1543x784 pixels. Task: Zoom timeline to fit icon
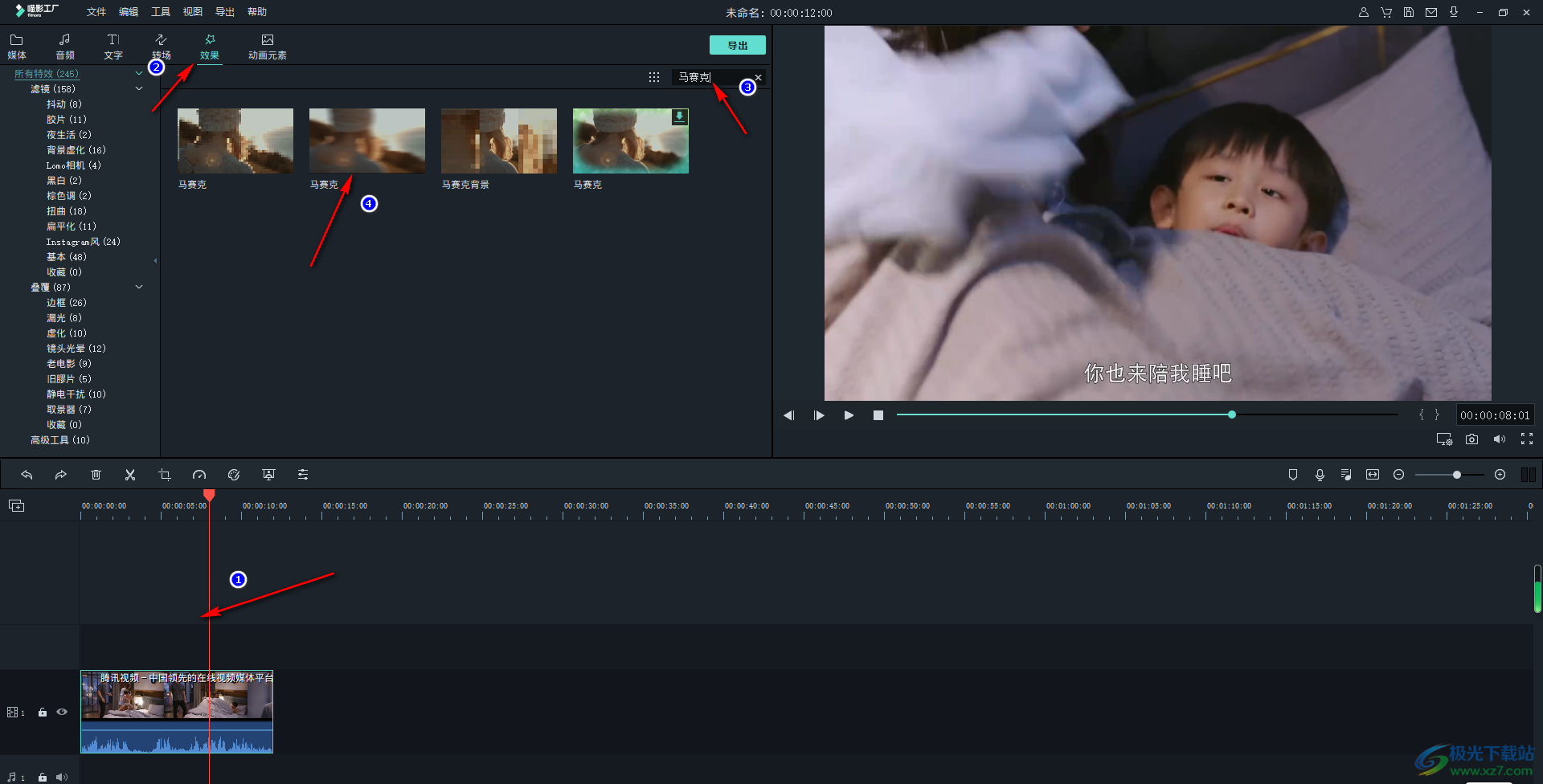click(1373, 475)
